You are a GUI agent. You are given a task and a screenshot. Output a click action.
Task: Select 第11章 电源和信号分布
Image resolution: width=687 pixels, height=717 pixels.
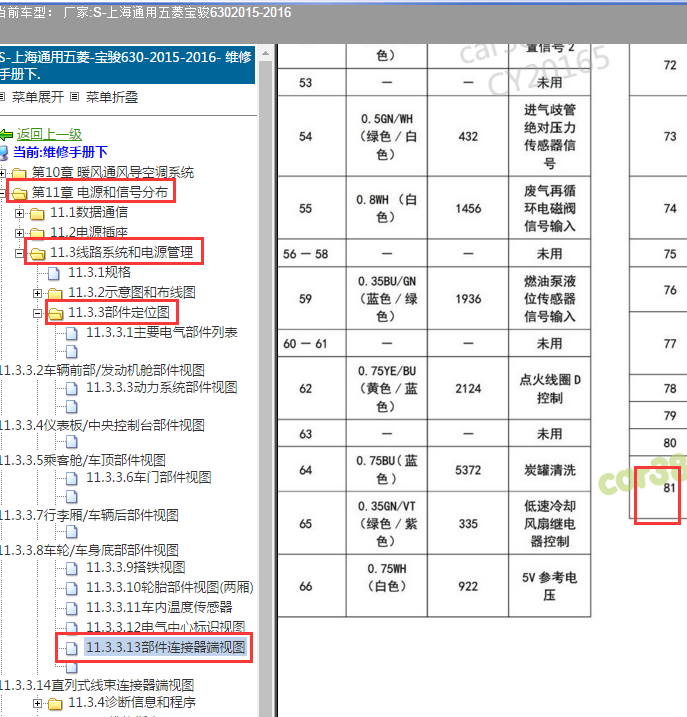100,192
